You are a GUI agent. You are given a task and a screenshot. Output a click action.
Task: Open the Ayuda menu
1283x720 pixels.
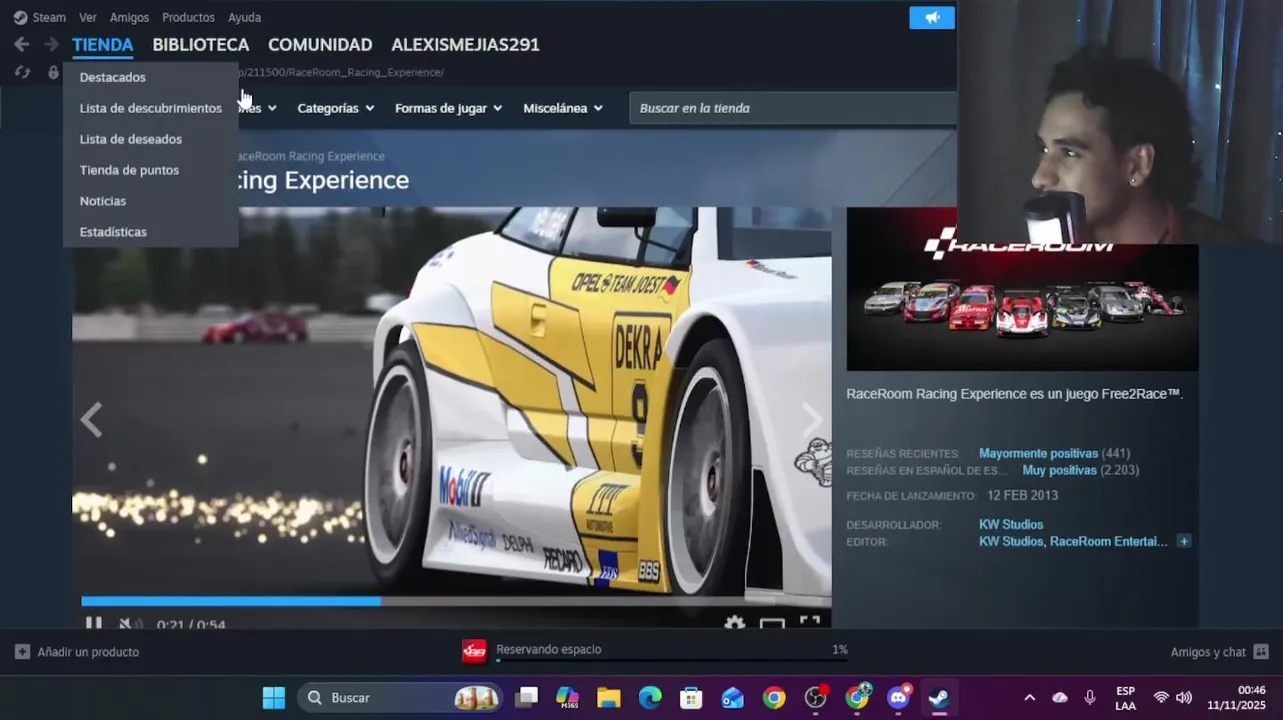(244, 17)
